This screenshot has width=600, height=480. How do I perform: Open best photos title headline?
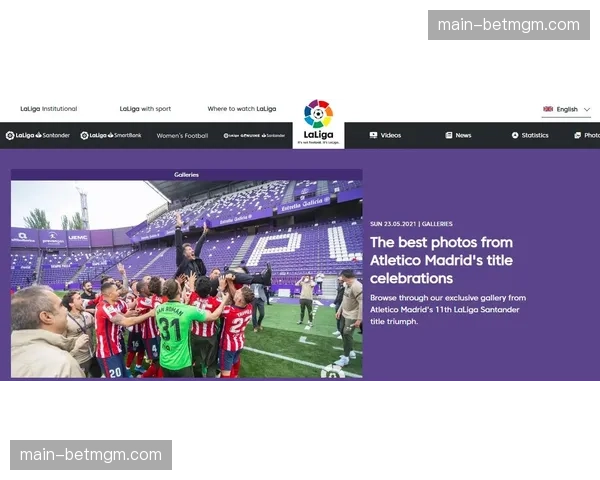[x=441, y=260]
